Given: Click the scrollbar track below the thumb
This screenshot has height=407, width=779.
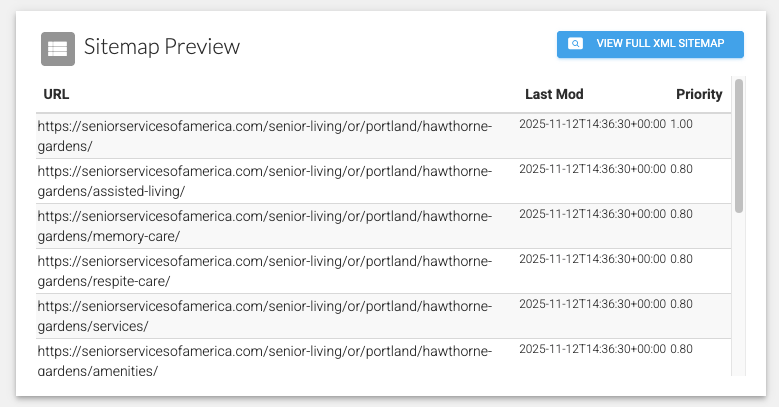Looking at the screenshot, I should coord(739,295).
